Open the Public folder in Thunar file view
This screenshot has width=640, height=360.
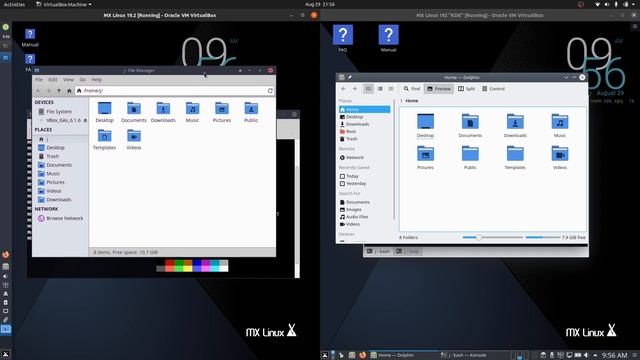pyautogui.click(x=251, y=112)
